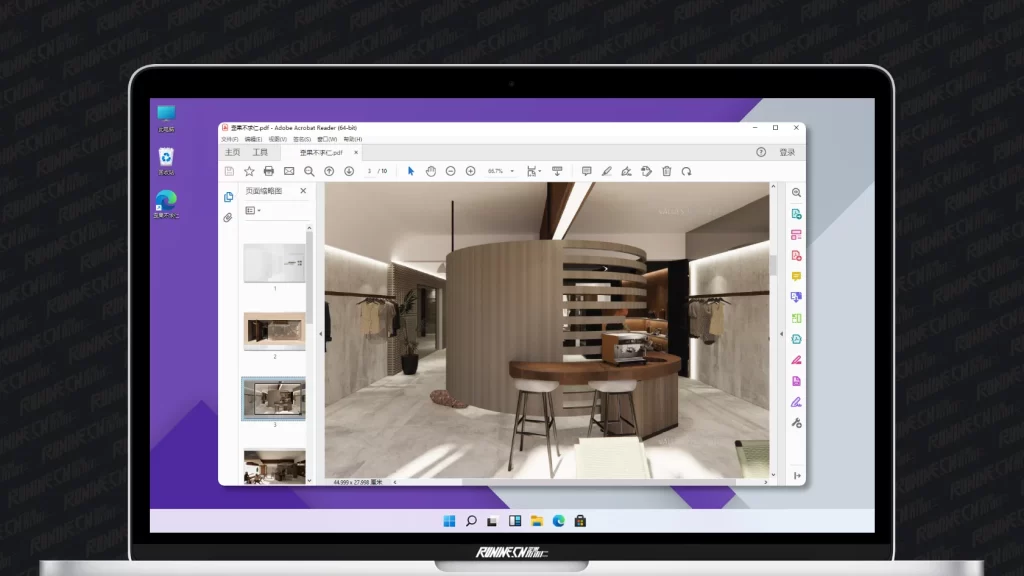Zoom in with the plus icon
This screenshot has height=576, width=1024.
point(470,171)
